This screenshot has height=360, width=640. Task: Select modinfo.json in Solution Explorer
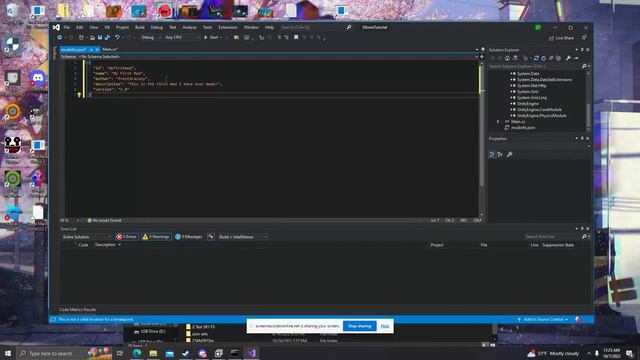[x=522, y=128]
